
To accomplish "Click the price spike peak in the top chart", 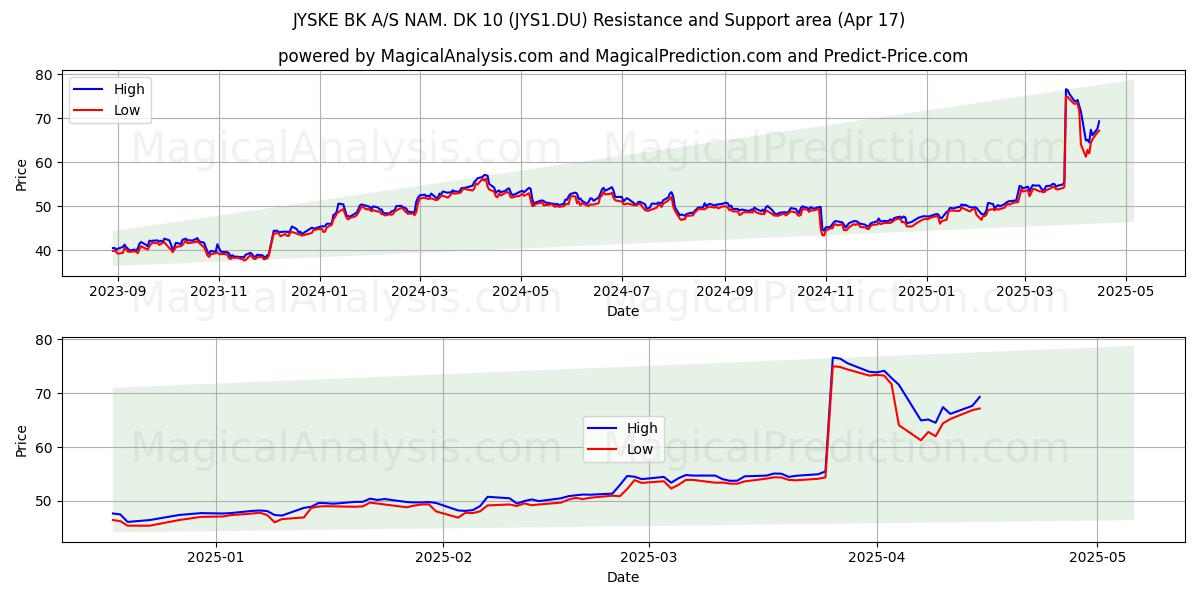I will 1066,90.
